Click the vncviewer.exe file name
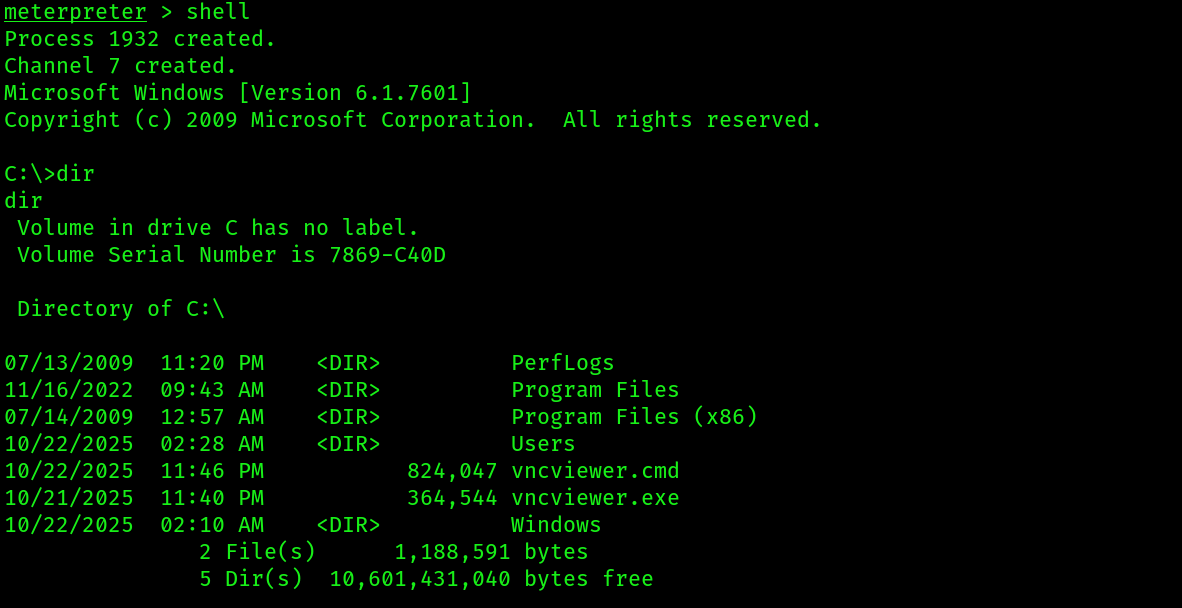The height and width of the screenshot is (608, 1182). [596, 499]
